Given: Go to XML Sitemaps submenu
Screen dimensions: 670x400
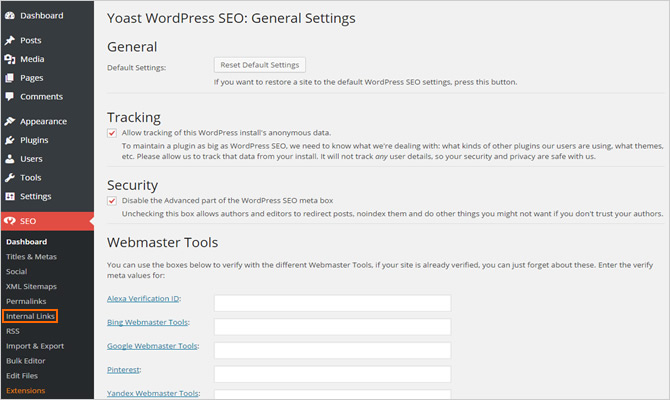Looking at the screenshot, I should (31, 287).
